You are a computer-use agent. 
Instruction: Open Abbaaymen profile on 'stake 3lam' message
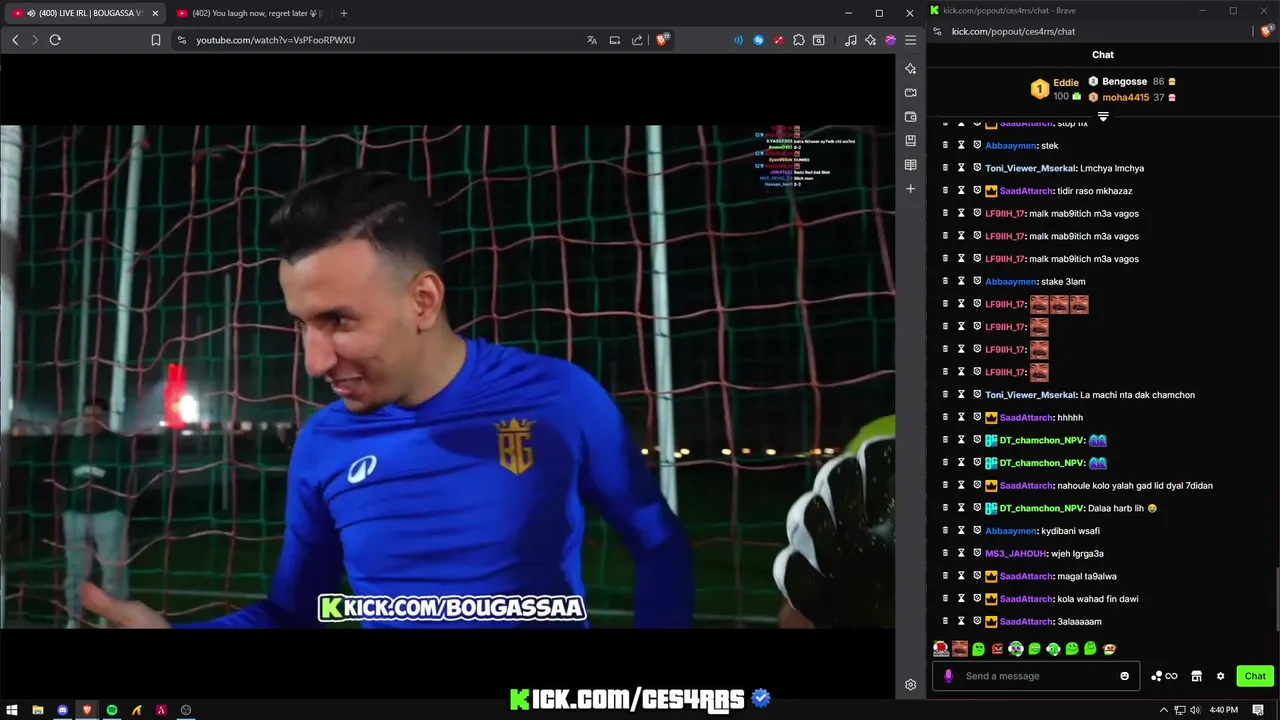pyautogui.click(x=1011, y=281)
